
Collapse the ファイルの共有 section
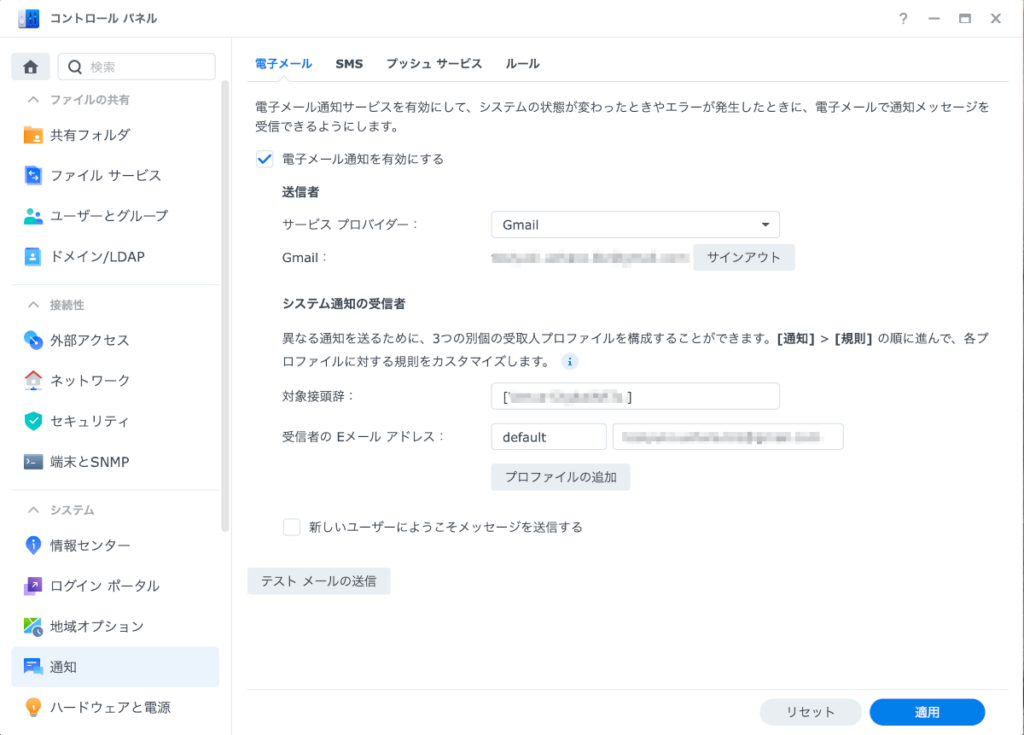pyautogui.click(x=33, y=100)
